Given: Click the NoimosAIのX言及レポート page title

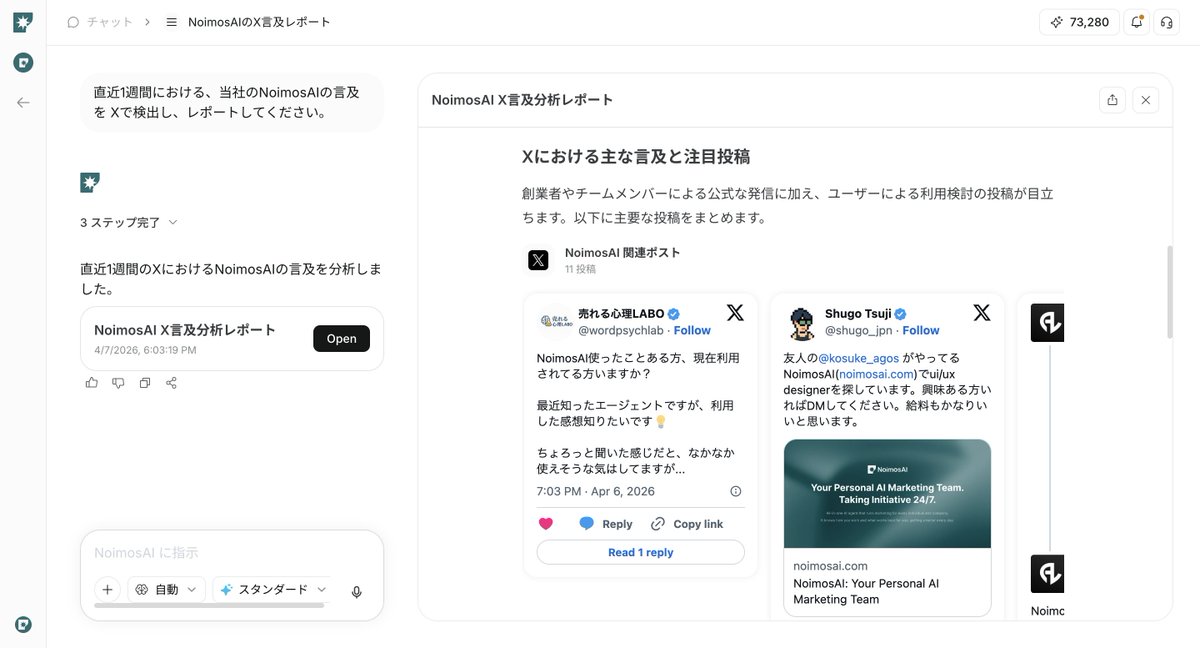Looking at the screenshot, I should point(259,22).
